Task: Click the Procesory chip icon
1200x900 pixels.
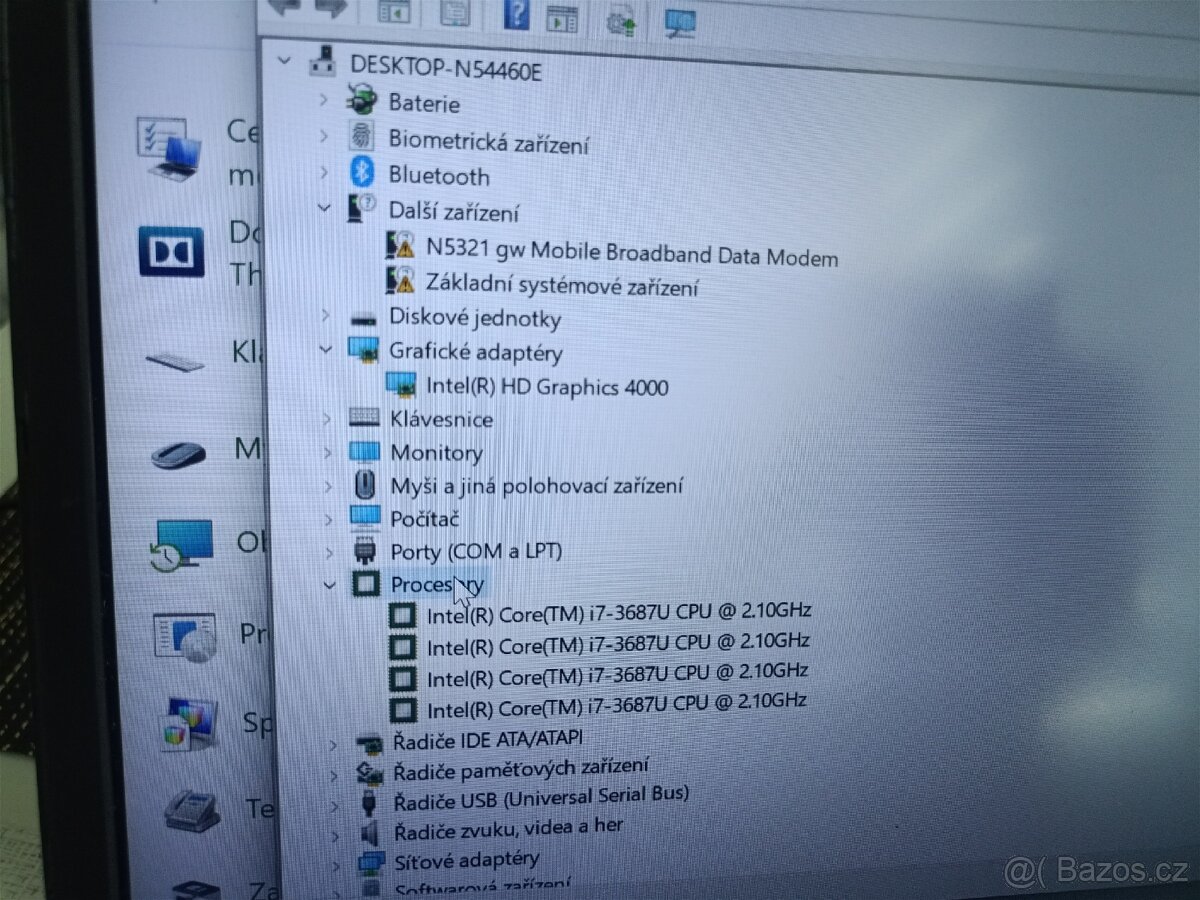Action: point(366,583)
